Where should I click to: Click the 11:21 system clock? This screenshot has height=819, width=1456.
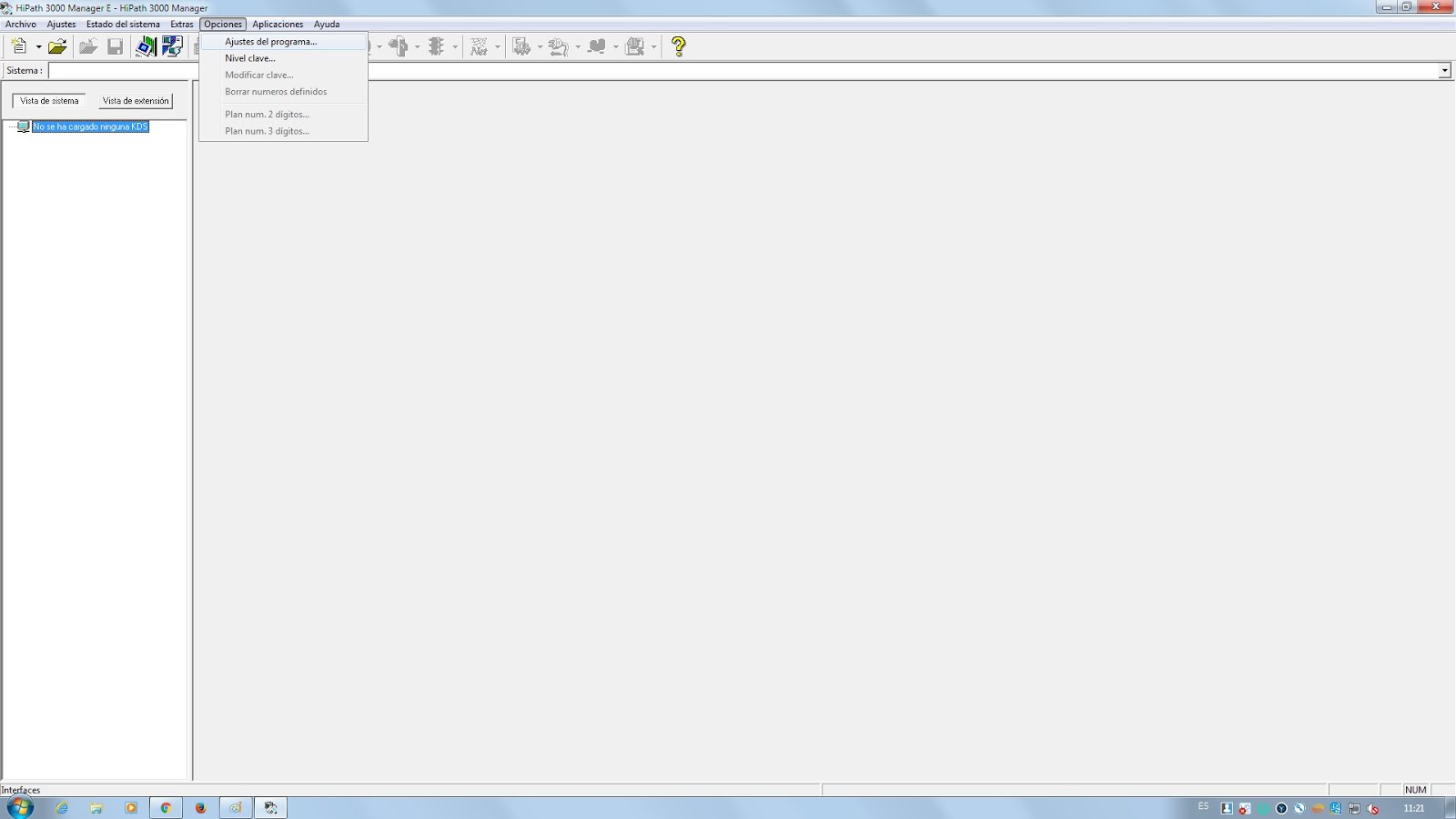tap(1414, 808)
